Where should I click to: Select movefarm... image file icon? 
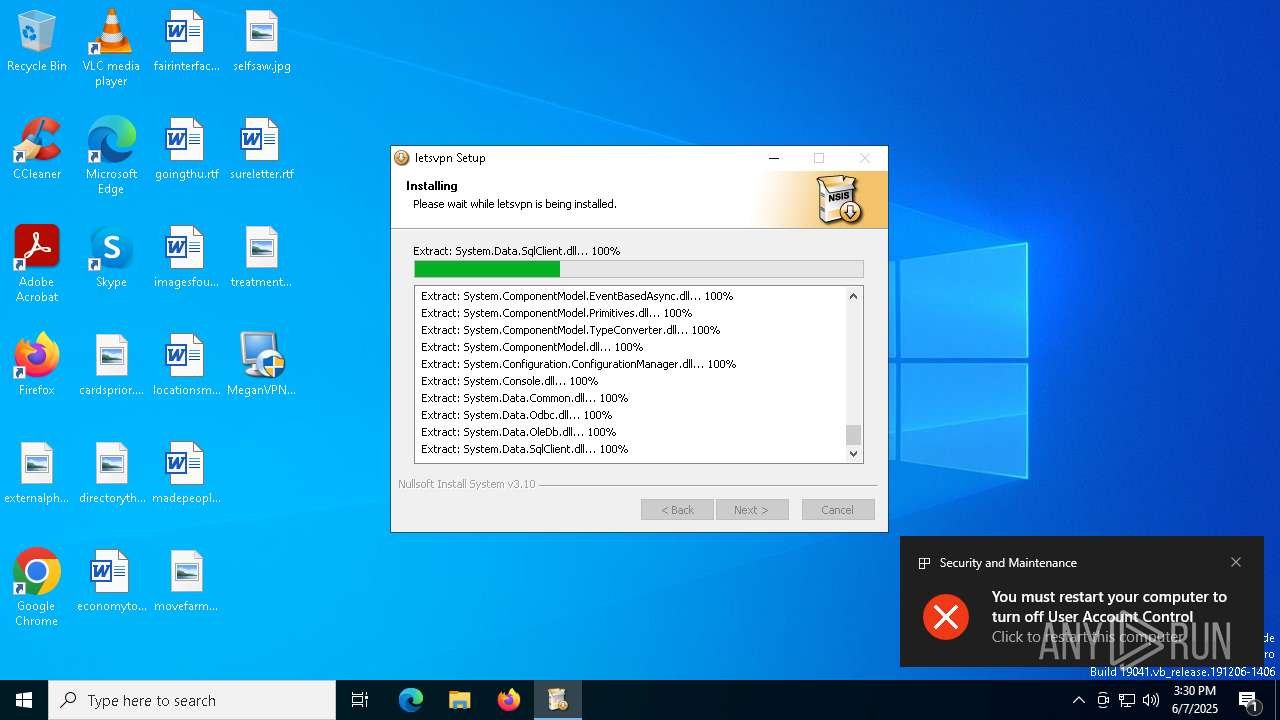(x=186, y=582)
